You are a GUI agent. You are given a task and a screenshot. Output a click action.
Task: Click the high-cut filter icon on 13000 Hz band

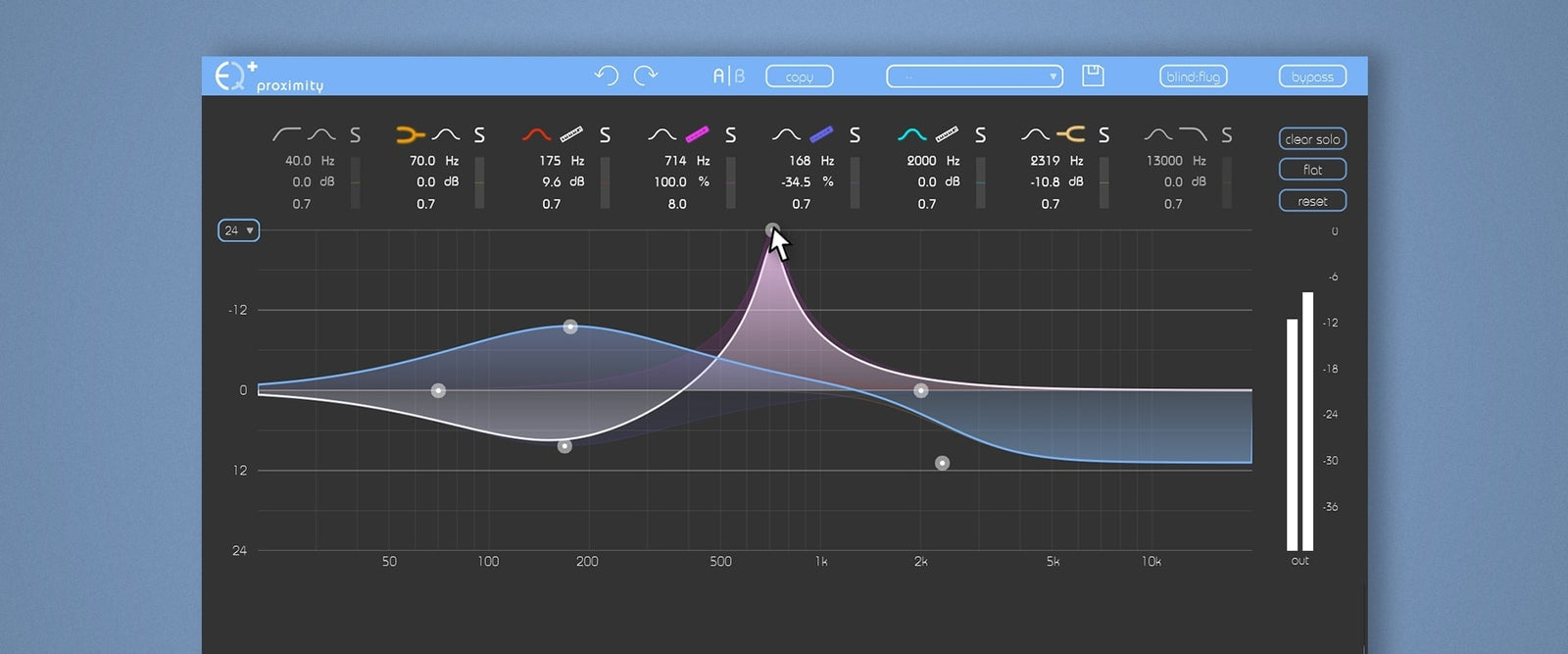(x=1193, y=134)
